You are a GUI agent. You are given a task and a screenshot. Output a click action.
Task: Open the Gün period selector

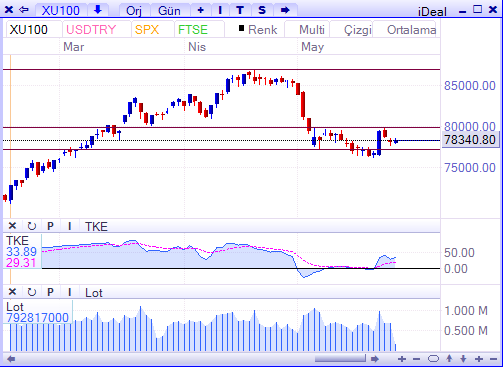coord(169,10)
